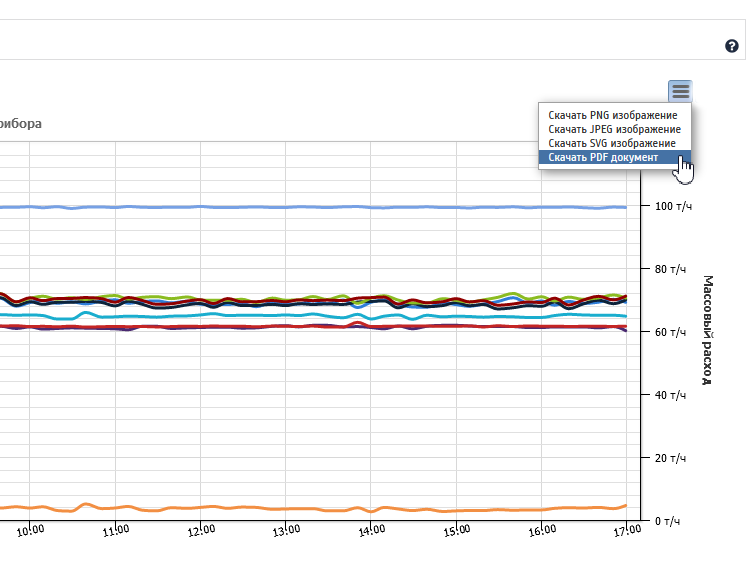
Task: Click the '20 т/ч' y-axis label
Action: click(x=670, y=458)
